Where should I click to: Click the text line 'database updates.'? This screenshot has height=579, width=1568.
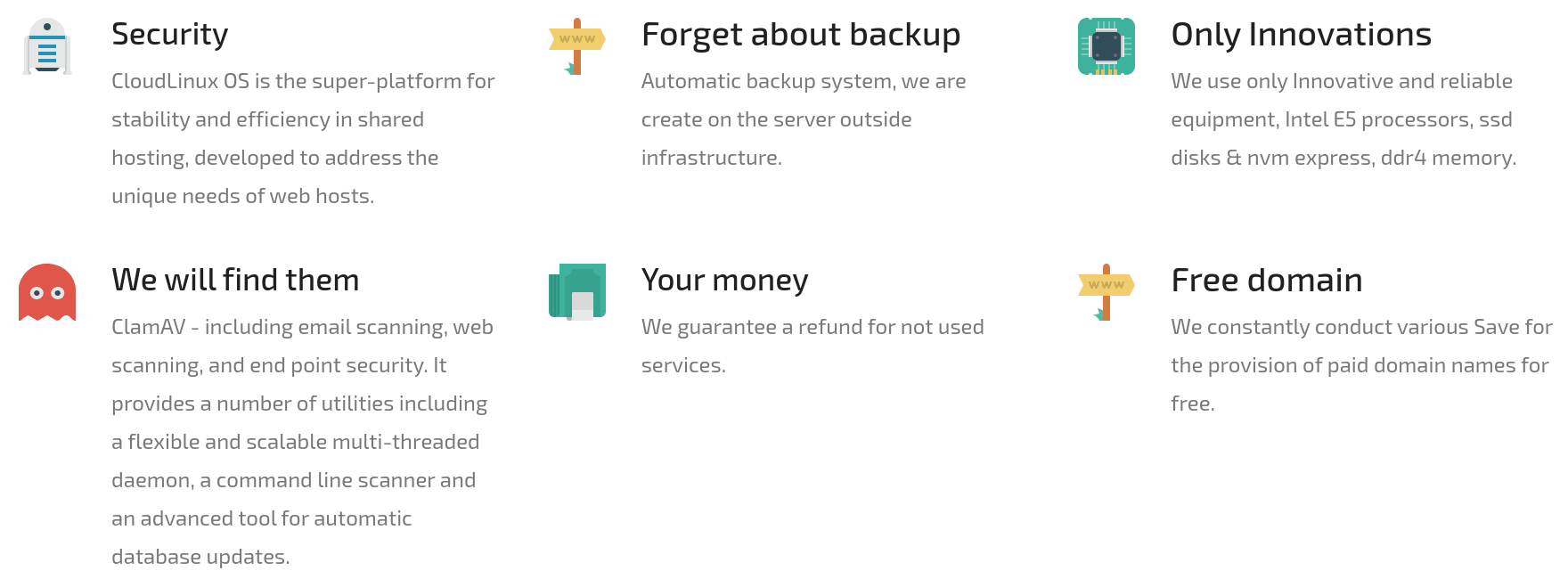pyautogui.click(x=200, y=557)
